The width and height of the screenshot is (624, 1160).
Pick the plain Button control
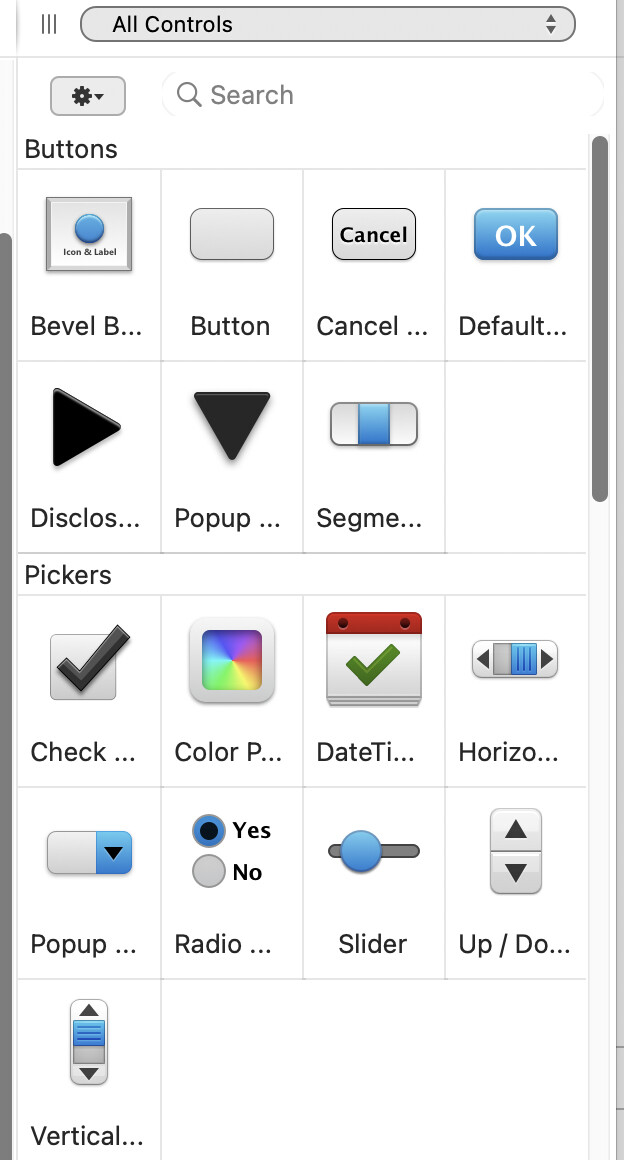pyautogui.click(x=231, y=235)
